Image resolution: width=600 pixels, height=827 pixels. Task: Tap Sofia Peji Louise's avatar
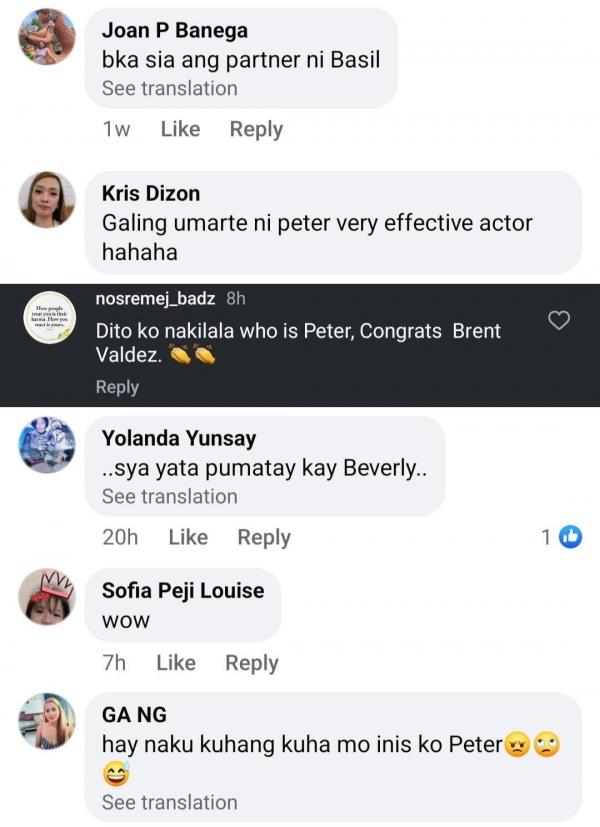[x=47, y=597]
